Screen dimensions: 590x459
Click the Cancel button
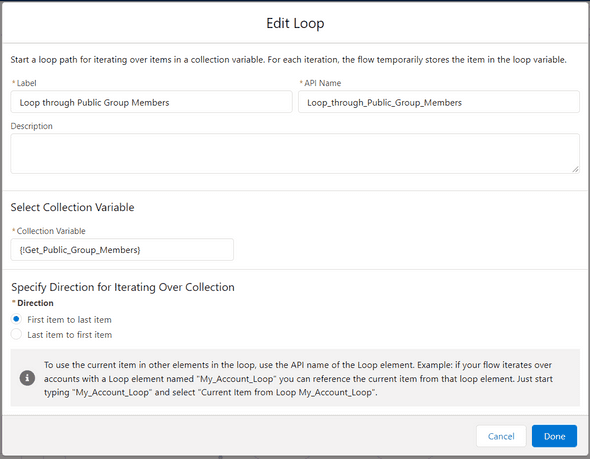click(x=501, y=436)
